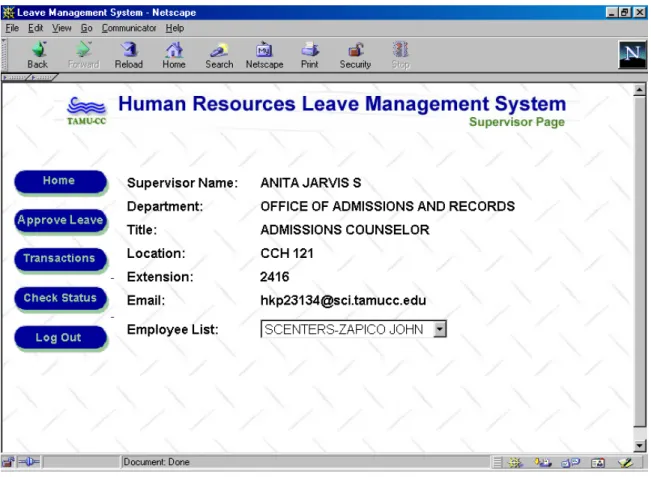Collapse the navigation toolbar handle
This screenshot has height=477, width=651.
click(x=4, y=55)
